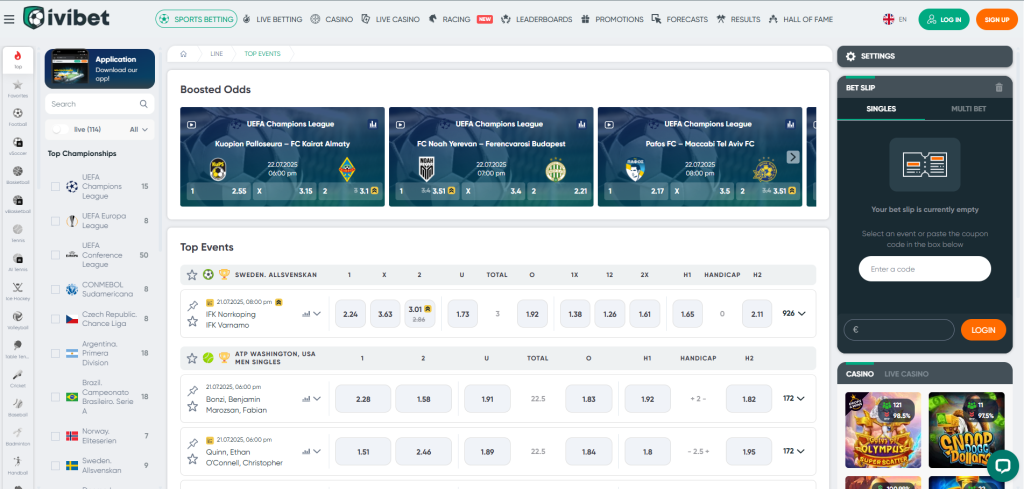1024x489 pixels.
Task: Favorite the Quinn vs O'Connell match
Action: (x=193, y=459)
